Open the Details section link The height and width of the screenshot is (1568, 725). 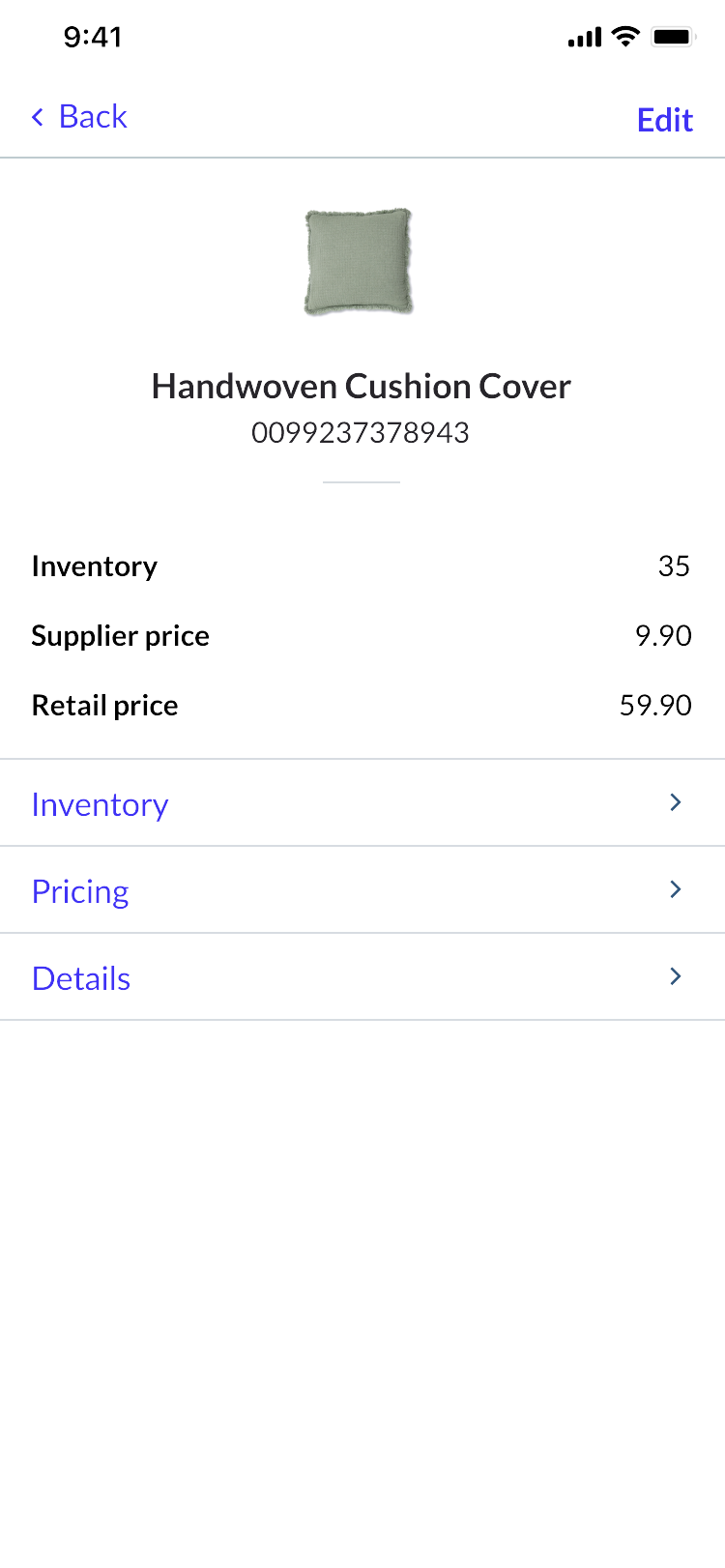pyautogui.click(x=81, y=978)
